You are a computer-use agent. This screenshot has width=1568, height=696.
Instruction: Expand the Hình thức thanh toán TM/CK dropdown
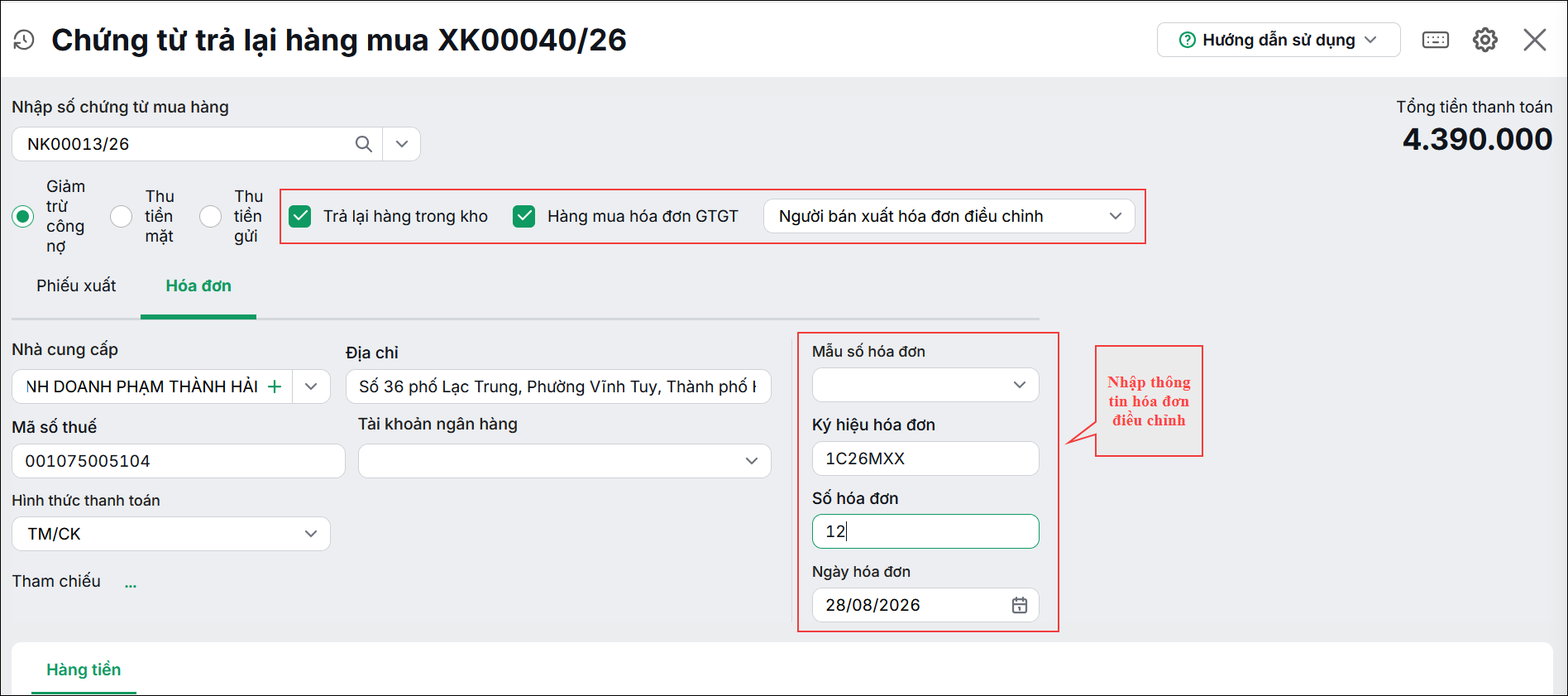click(x=171, y=534)
